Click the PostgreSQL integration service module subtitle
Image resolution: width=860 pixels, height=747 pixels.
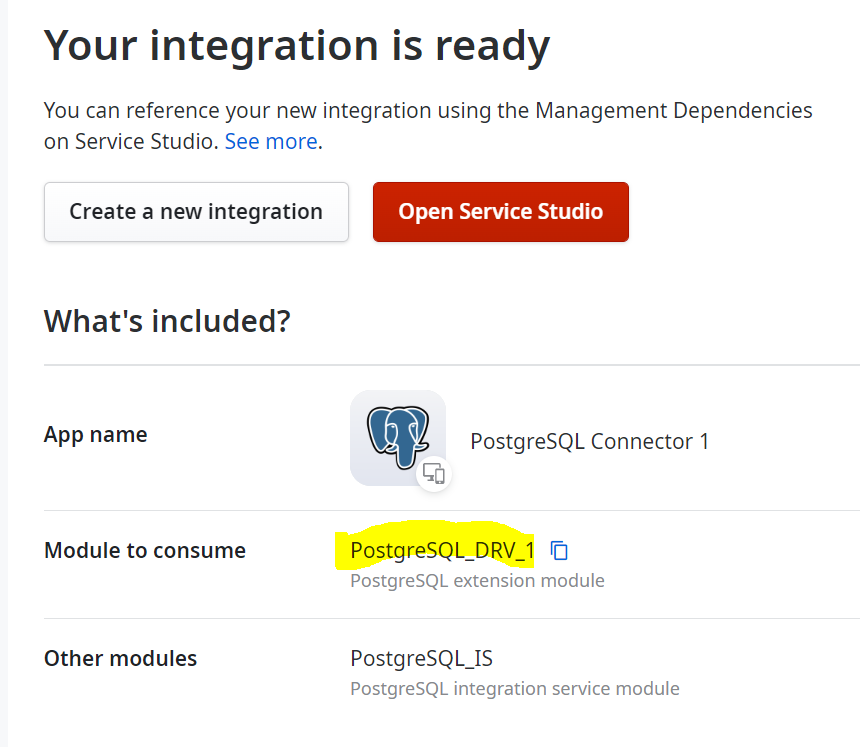(514, 688)
